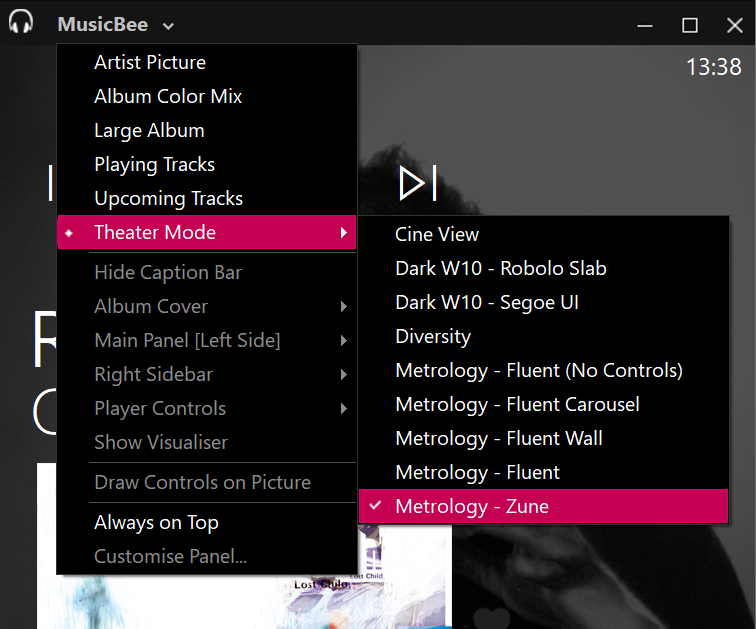Expand Main Panel [Left Side] arrow
Screen dimensions: 756x629
pyautogui.click(x=344, y=341)
